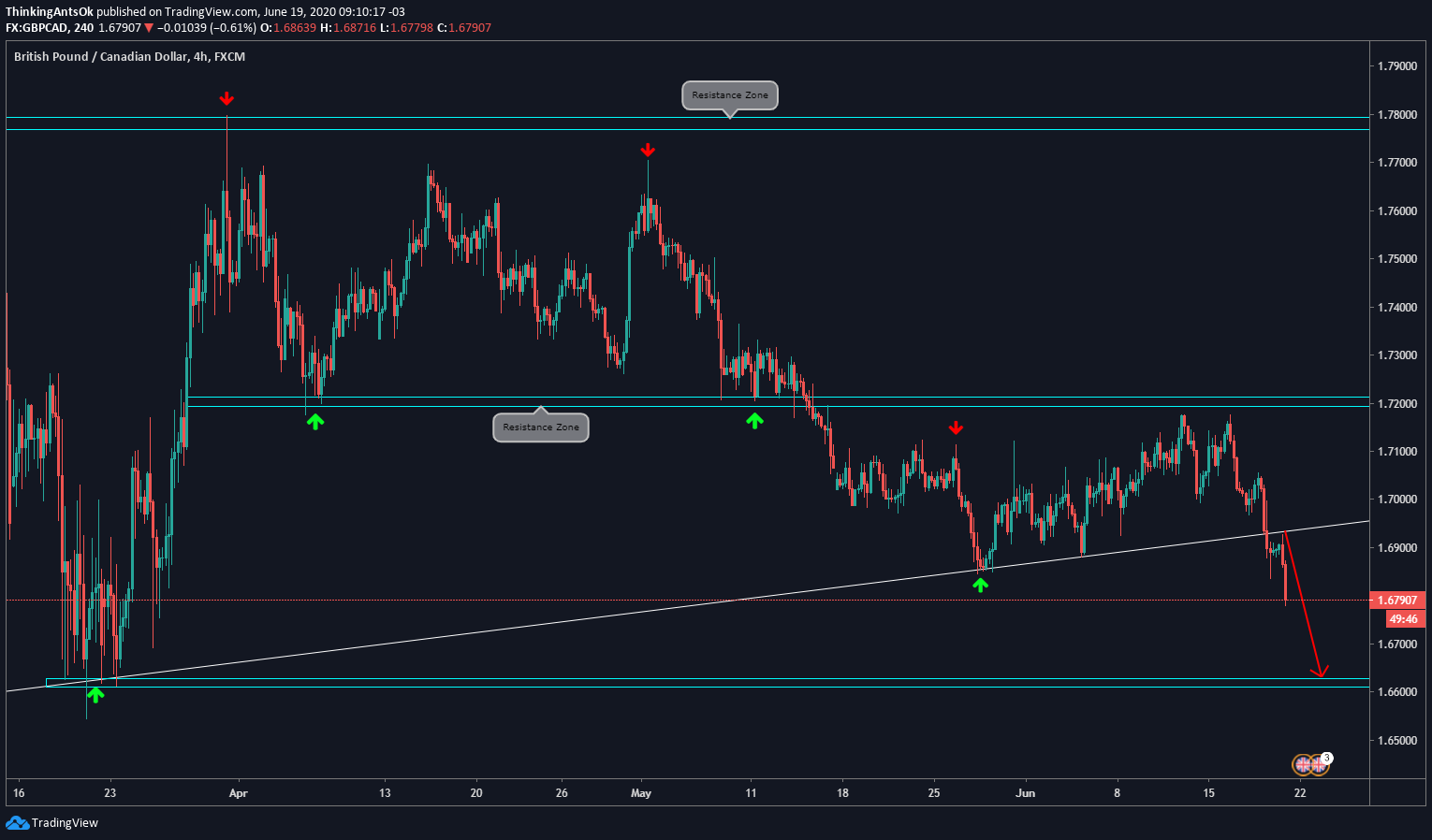Screen dimensions: 1432x840
Task: Click the 22 date label on the time axis
Action: (x=1300, y=793)
